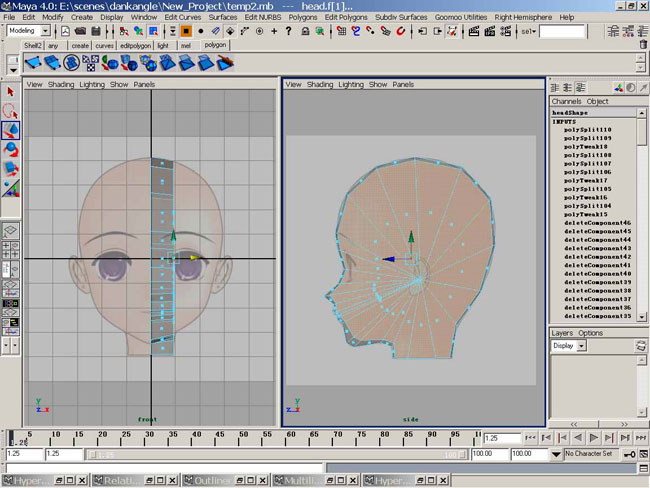Open the Polygons menu
Screen dimensions: 650x488
[x=303, y=17]
